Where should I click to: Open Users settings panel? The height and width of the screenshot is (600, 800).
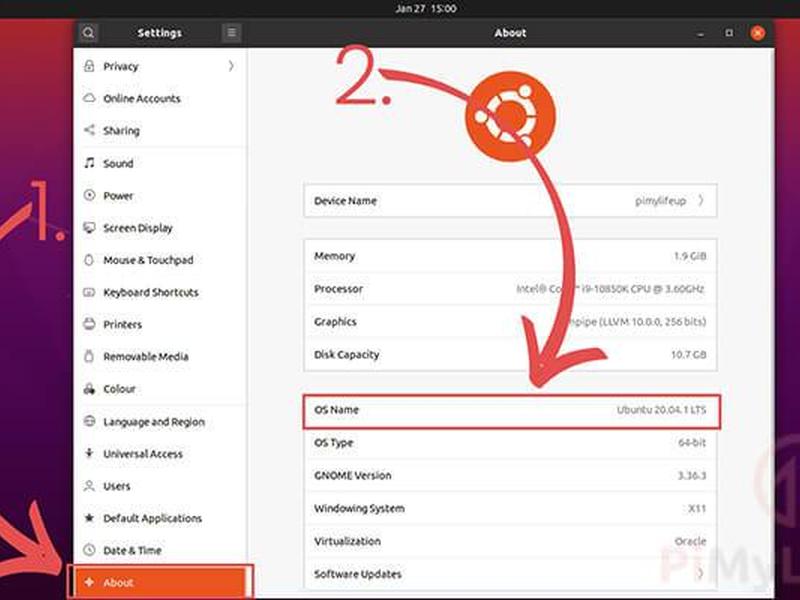(160, 486)
